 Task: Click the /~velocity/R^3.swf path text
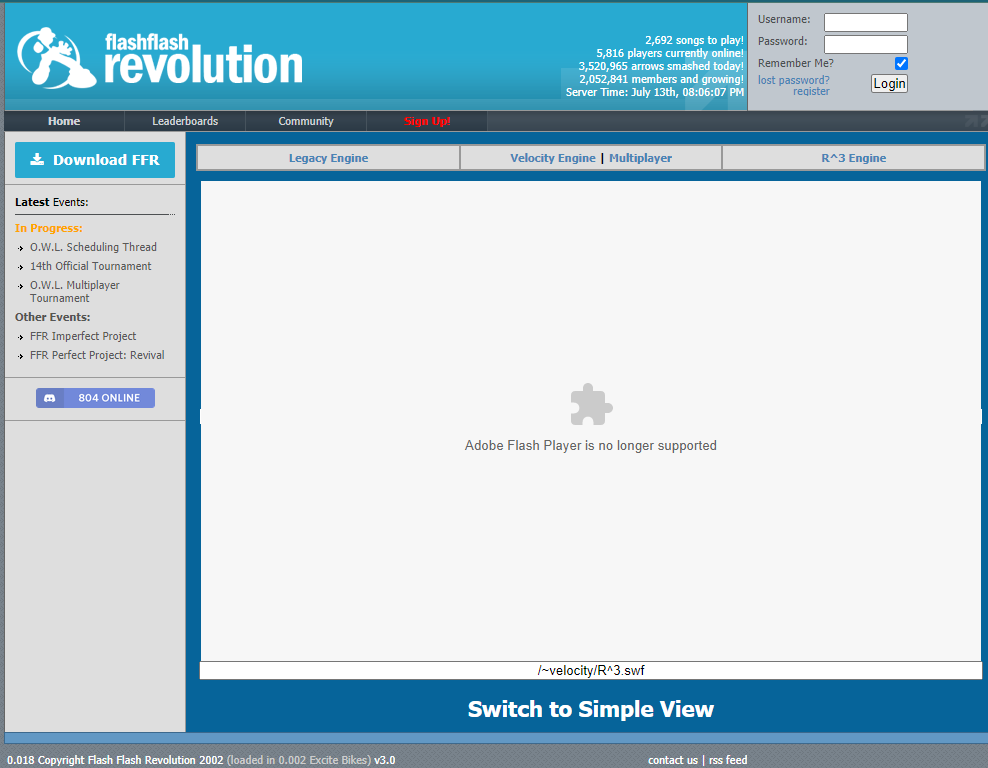pyautogui.click(x=591, y=670)
